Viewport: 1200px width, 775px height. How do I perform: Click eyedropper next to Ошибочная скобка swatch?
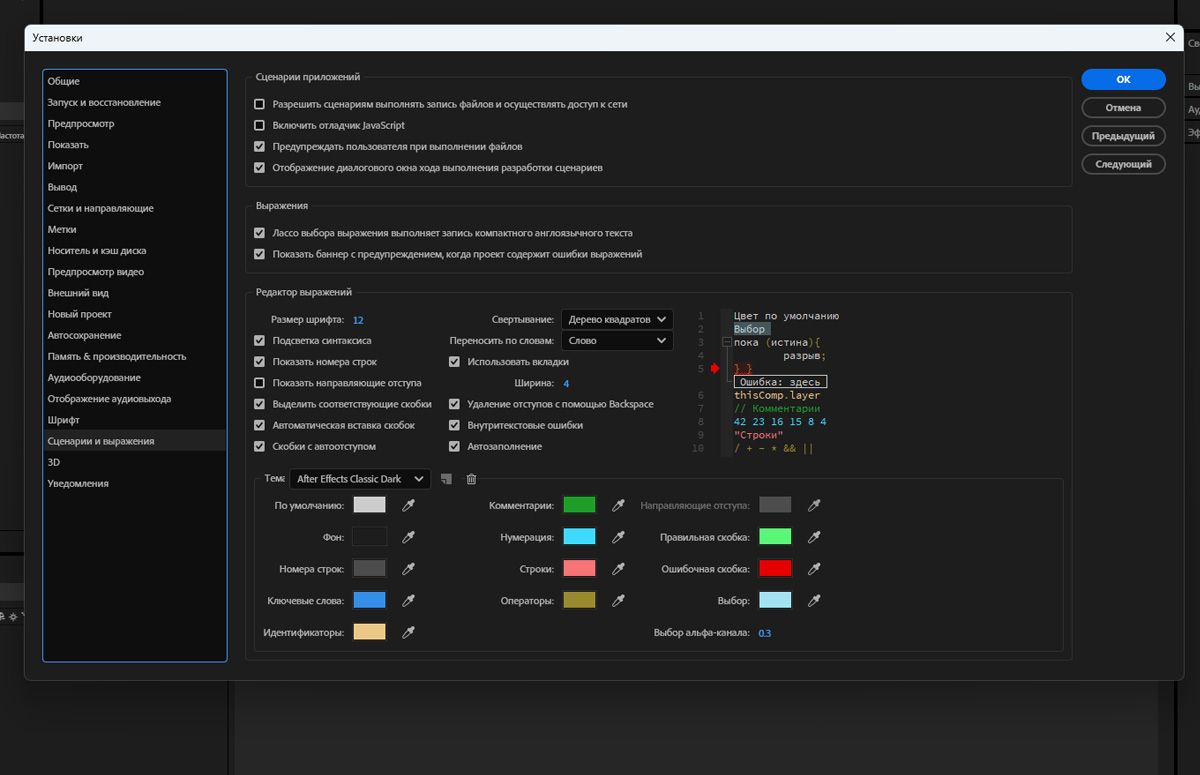pyautogui.click(x=814, y=569)
